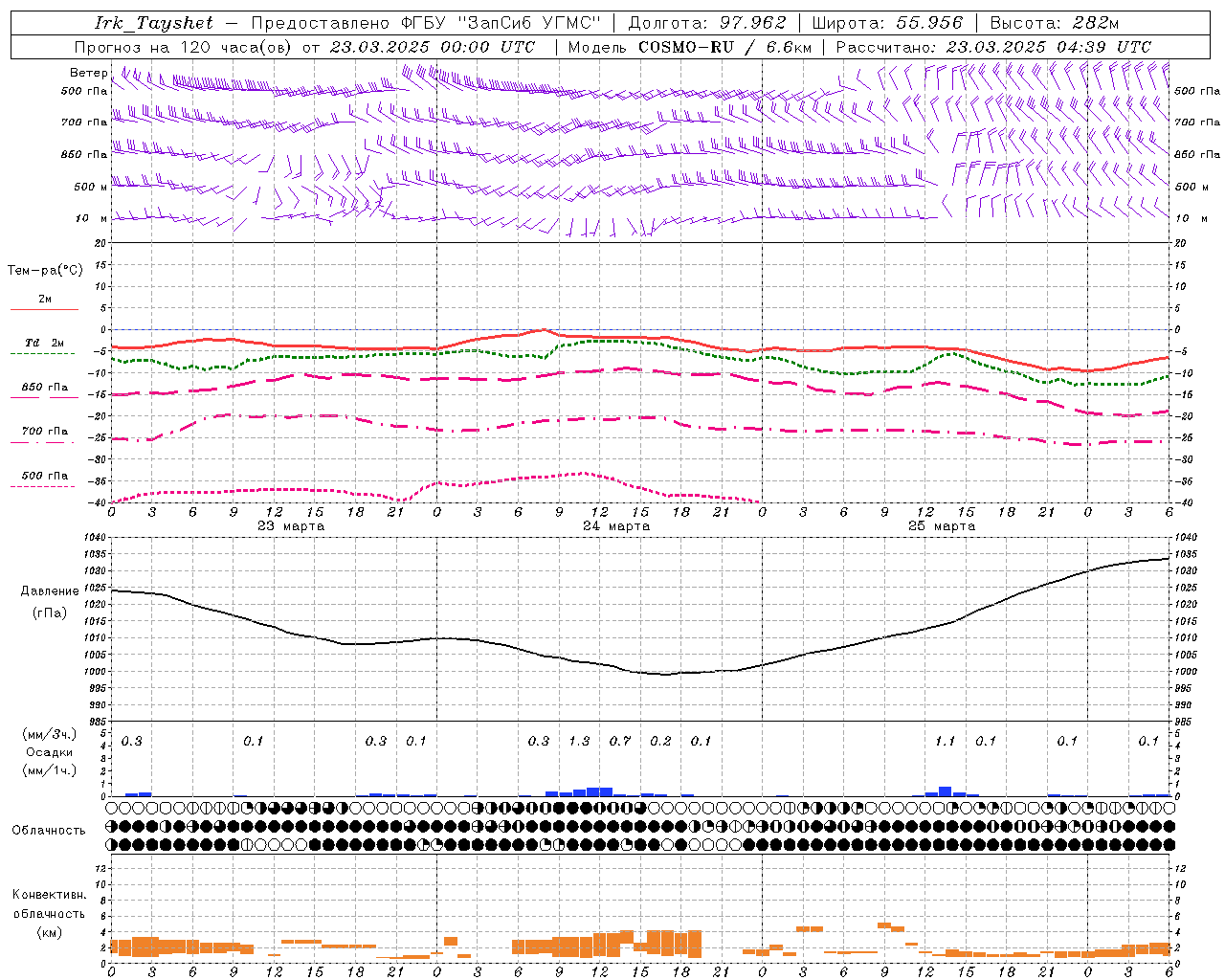Click the 0.2 precipitation amount value

point(660,741)
